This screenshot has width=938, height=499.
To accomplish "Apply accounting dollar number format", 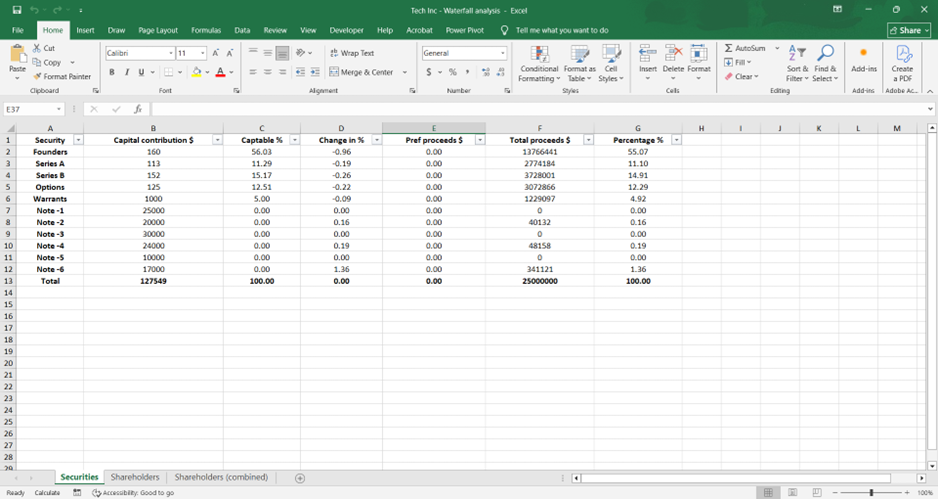I will (x=429, y=72).
